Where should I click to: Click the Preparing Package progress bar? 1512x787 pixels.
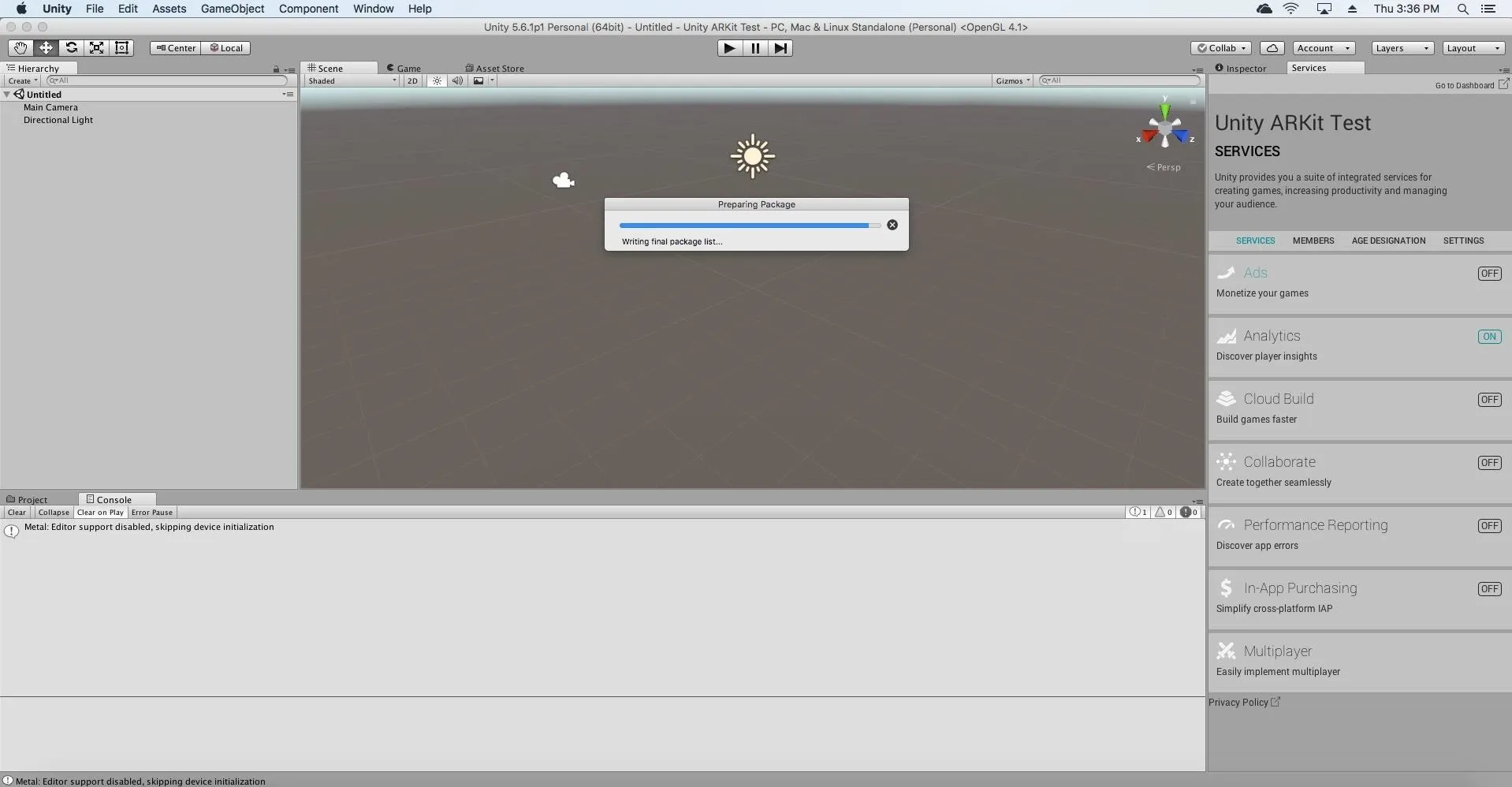coord(750,226)
